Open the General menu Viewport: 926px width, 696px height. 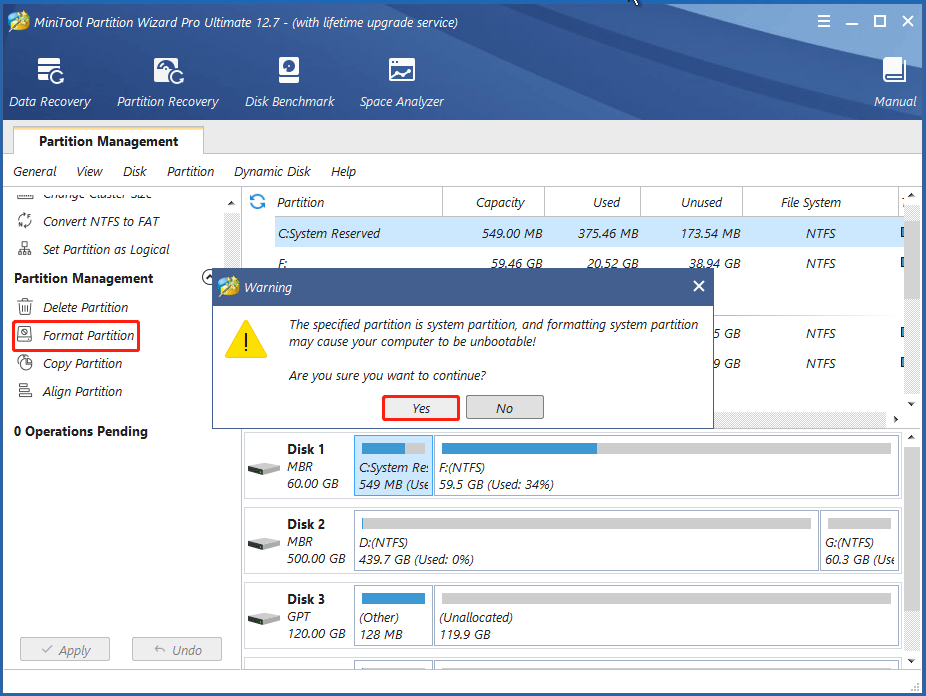point(35,171)
